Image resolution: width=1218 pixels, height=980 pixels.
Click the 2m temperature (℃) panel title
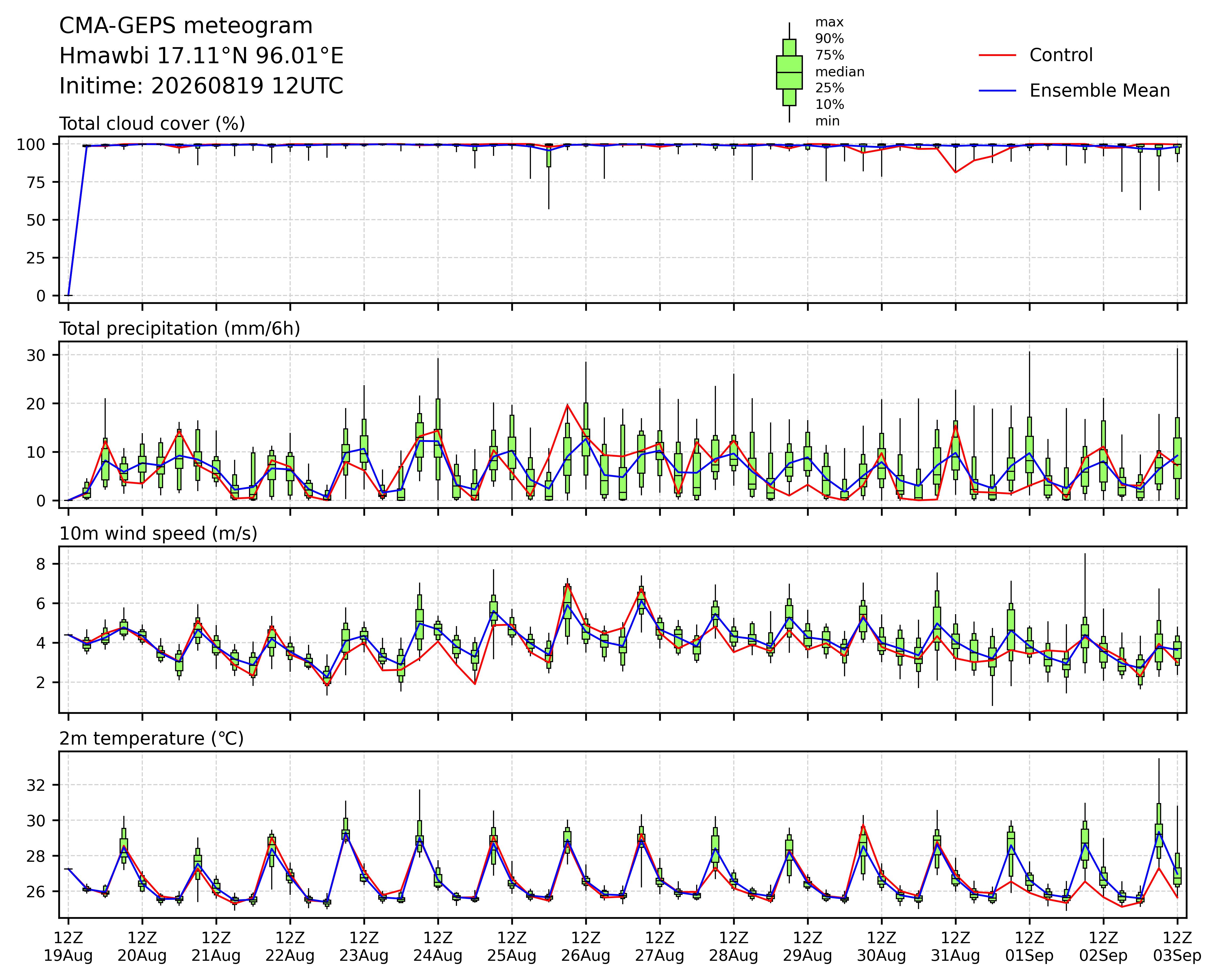(151, 739)
